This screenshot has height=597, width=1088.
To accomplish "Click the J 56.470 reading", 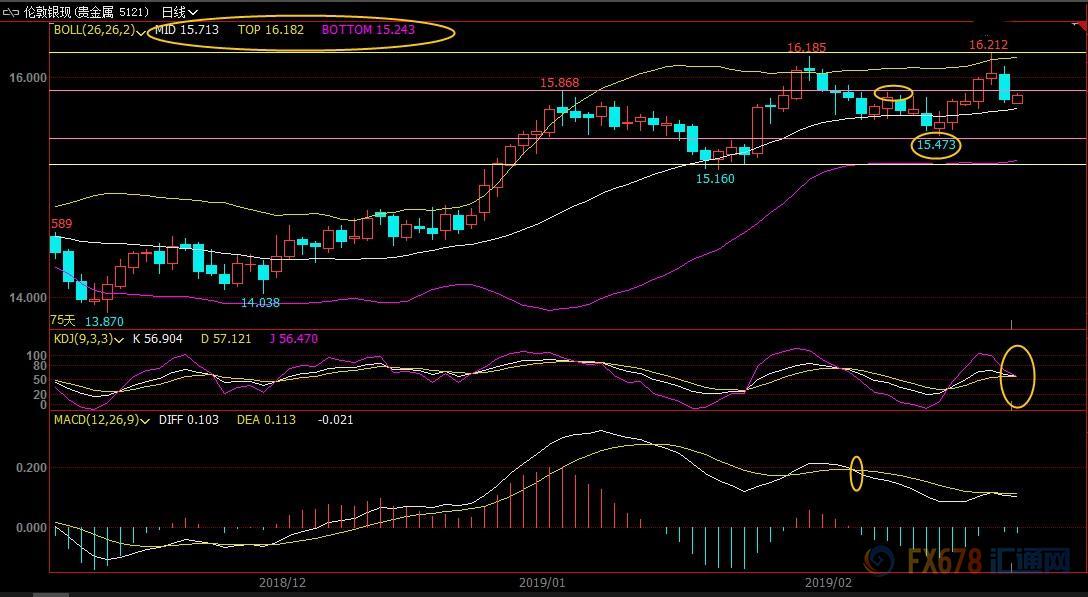I will [294, 339].
